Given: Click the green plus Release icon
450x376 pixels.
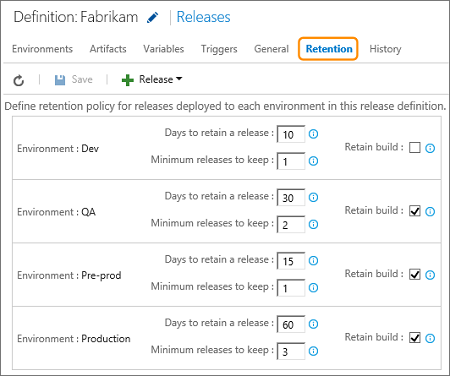Looking at the screenshot, I should 127,80.
